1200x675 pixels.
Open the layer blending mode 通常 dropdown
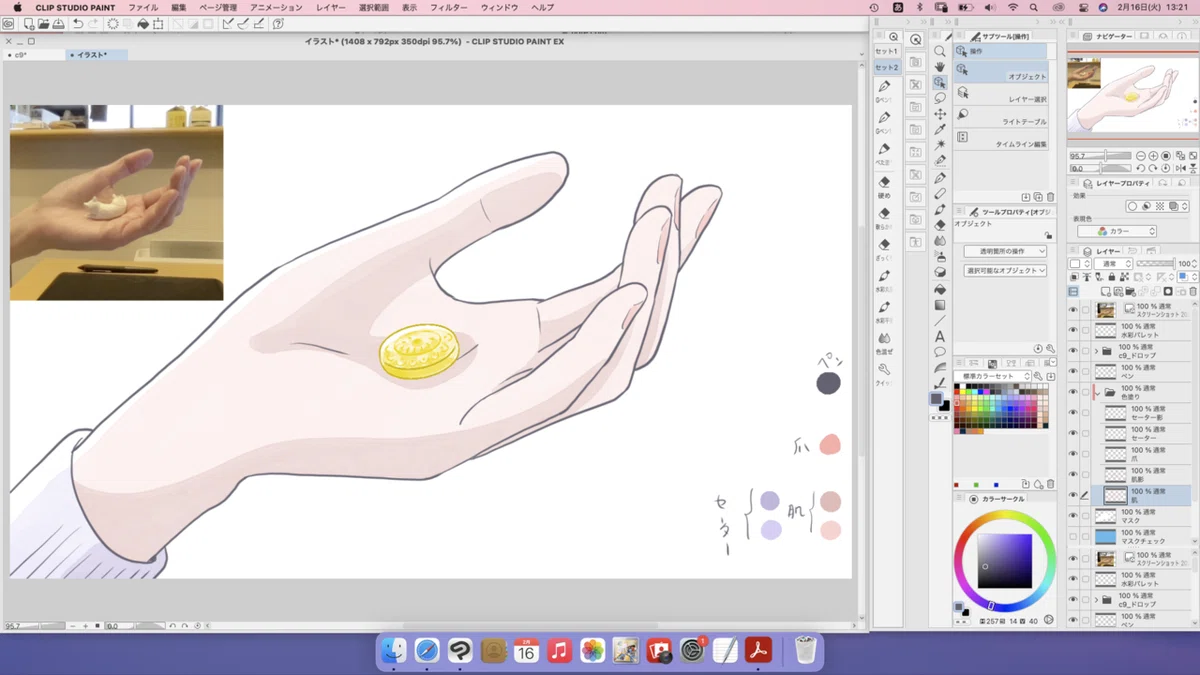(x=1111, y=264)
